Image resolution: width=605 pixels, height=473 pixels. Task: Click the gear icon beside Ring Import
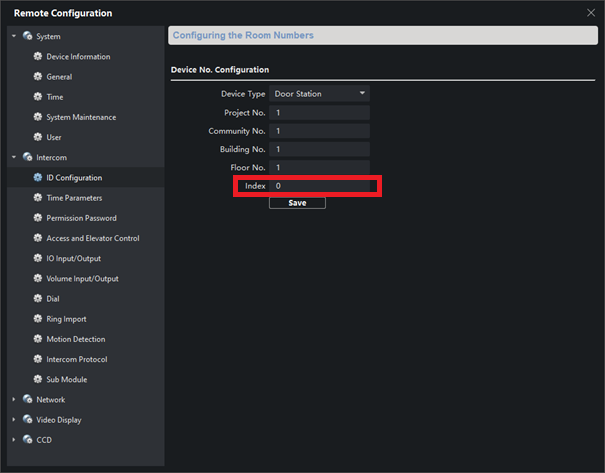pos(38,319)
